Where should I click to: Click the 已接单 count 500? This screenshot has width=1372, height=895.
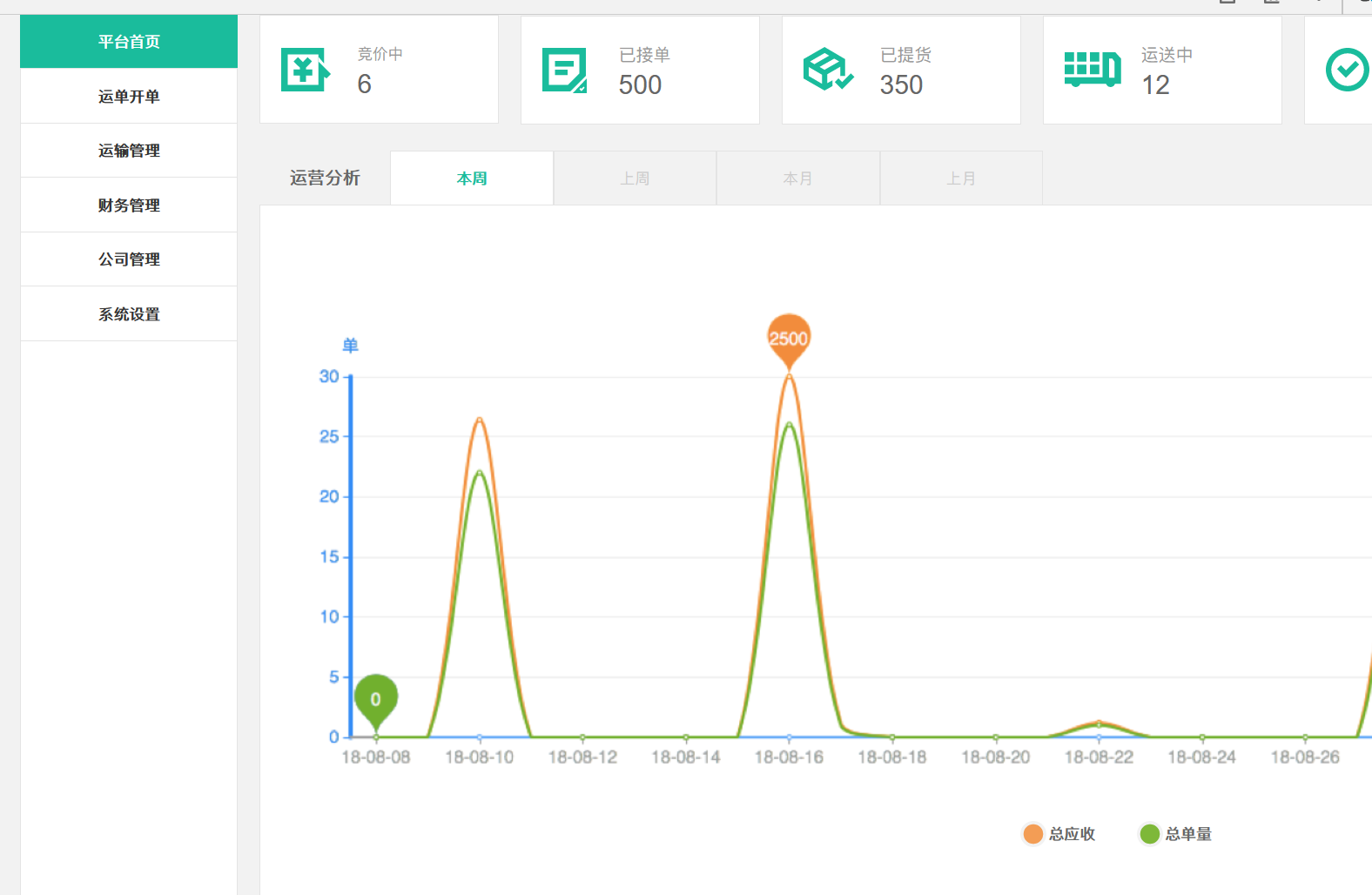[640, 85]
